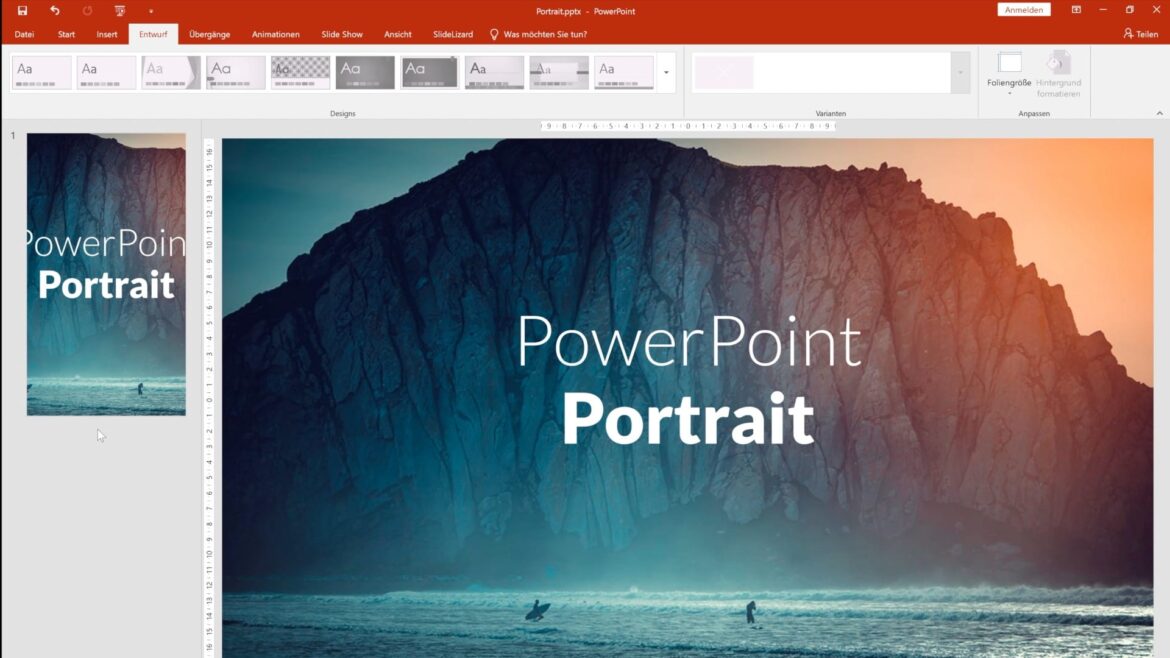This screenshot has width=1170, height=658.
Task: Click the ribbon display options icon
Action: pos(1076,10)
